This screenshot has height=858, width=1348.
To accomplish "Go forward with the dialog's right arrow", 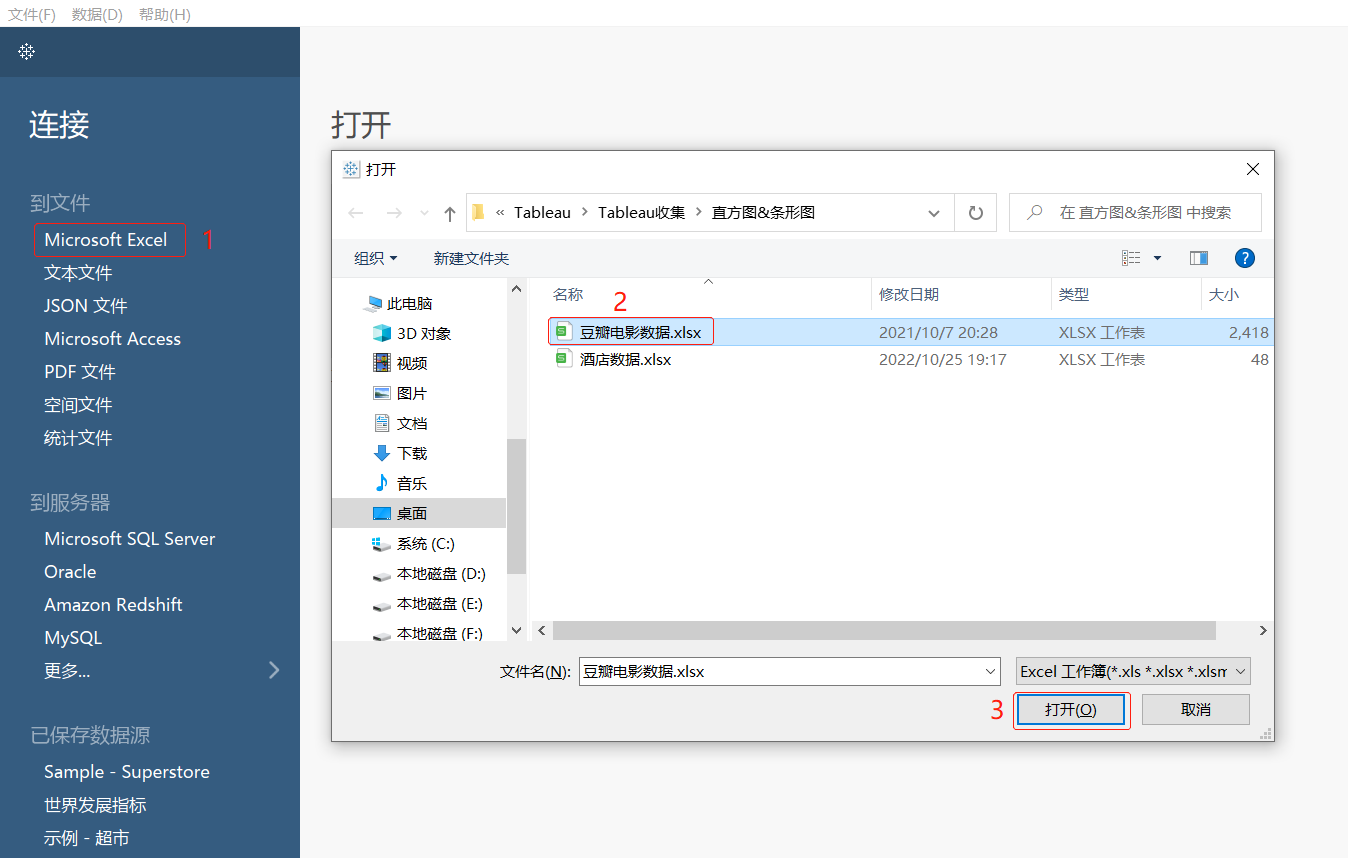I will [394, 213].
